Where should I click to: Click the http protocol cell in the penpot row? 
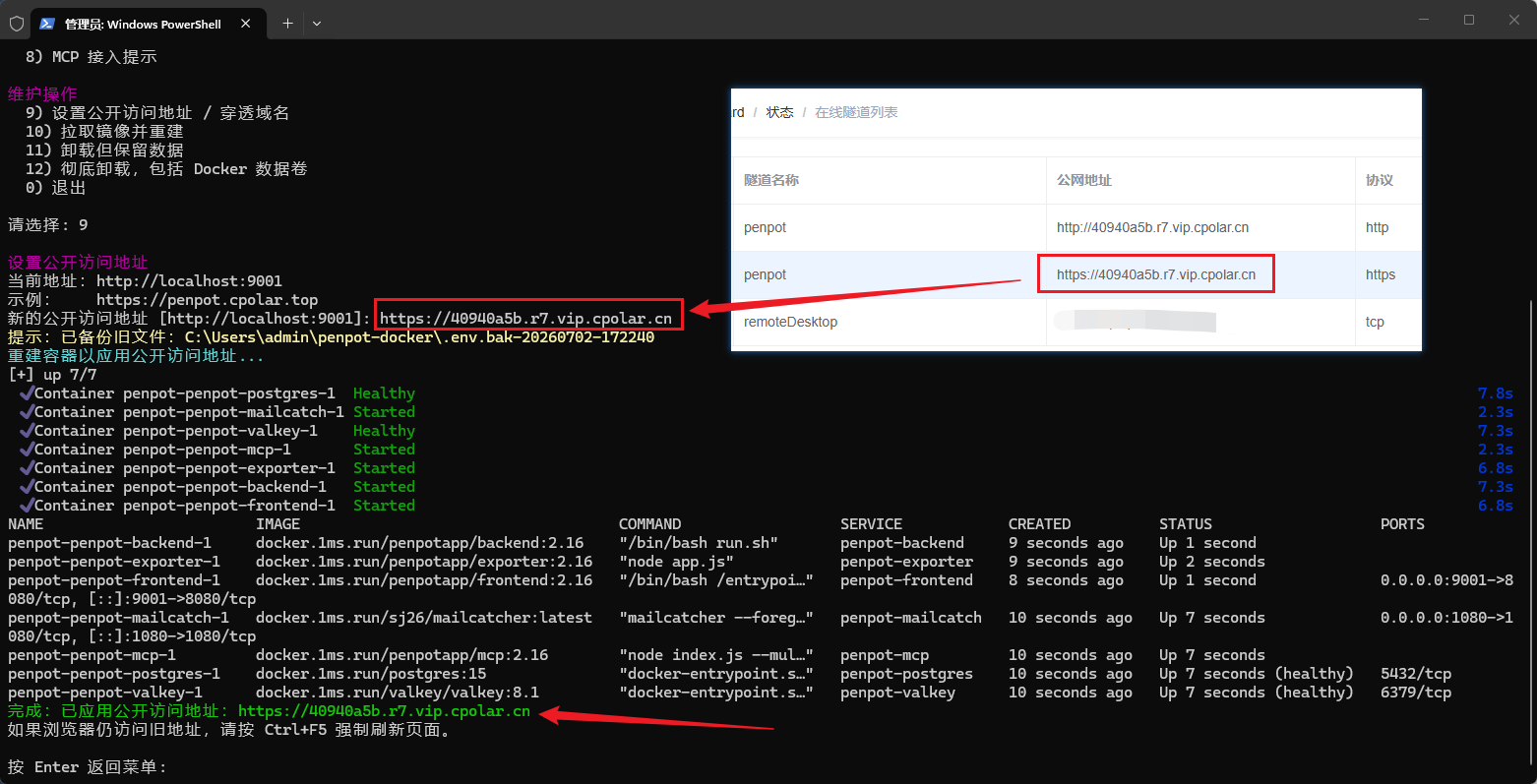coord(1377,227)
